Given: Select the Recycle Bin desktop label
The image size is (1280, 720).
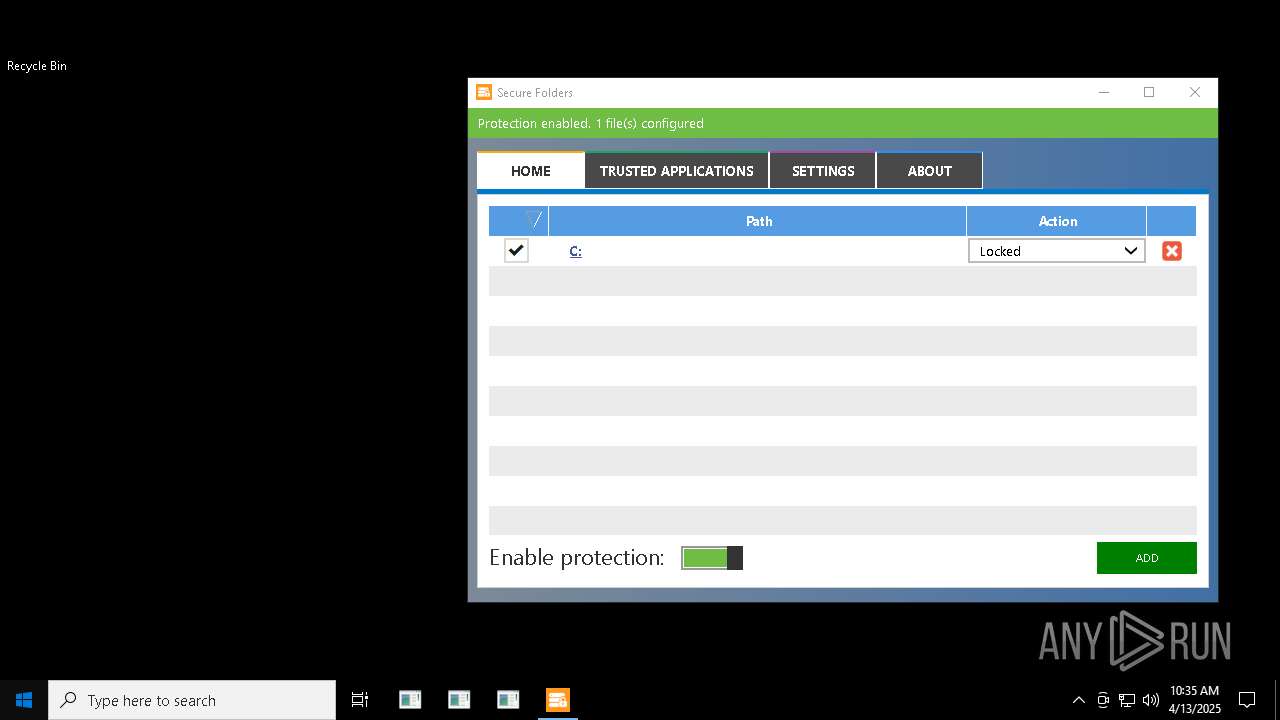Looking at the screenshot, I should coord(37,66).
